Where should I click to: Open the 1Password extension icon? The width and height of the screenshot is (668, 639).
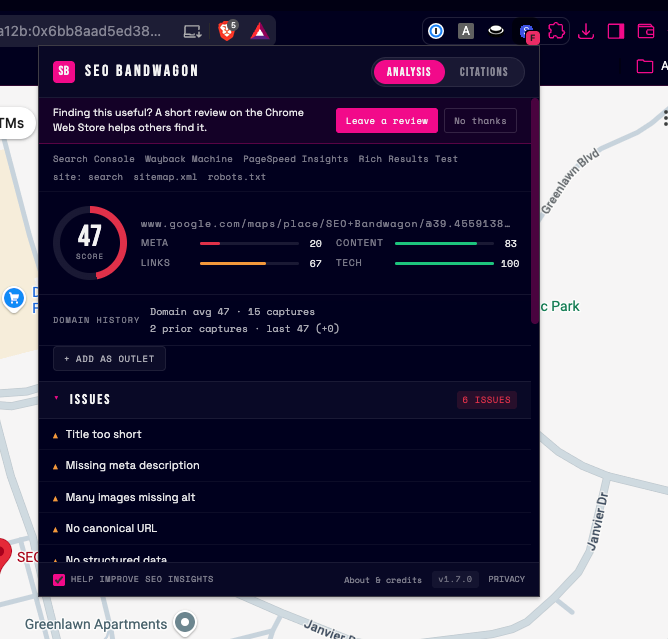(436, 31)
